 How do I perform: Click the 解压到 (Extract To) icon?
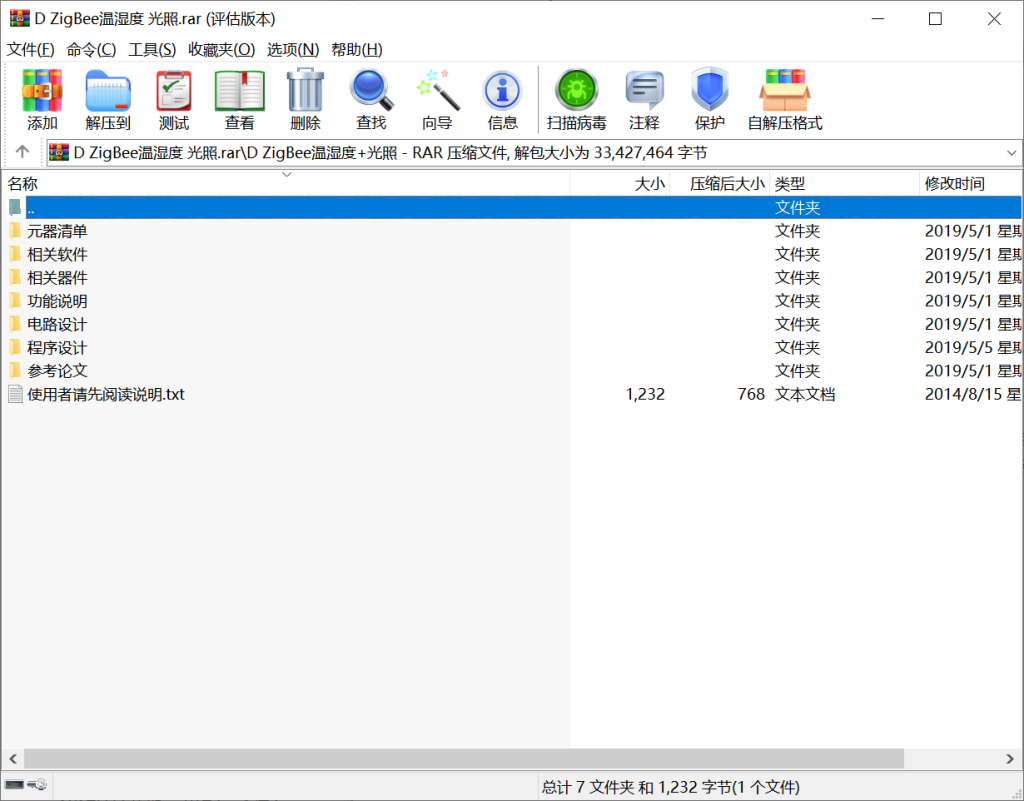click(108, 99)
